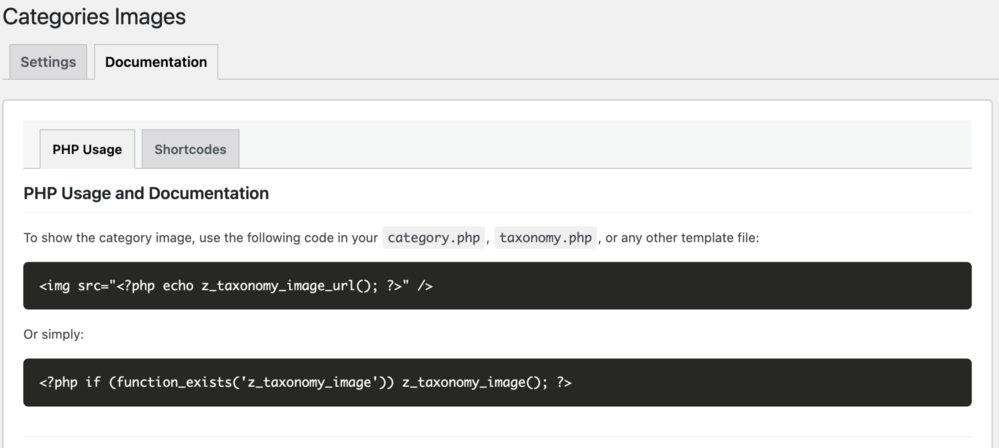Click the echo keyword in first snippet
The height and width of the screenshot is (448, 999).
(178, 286)
